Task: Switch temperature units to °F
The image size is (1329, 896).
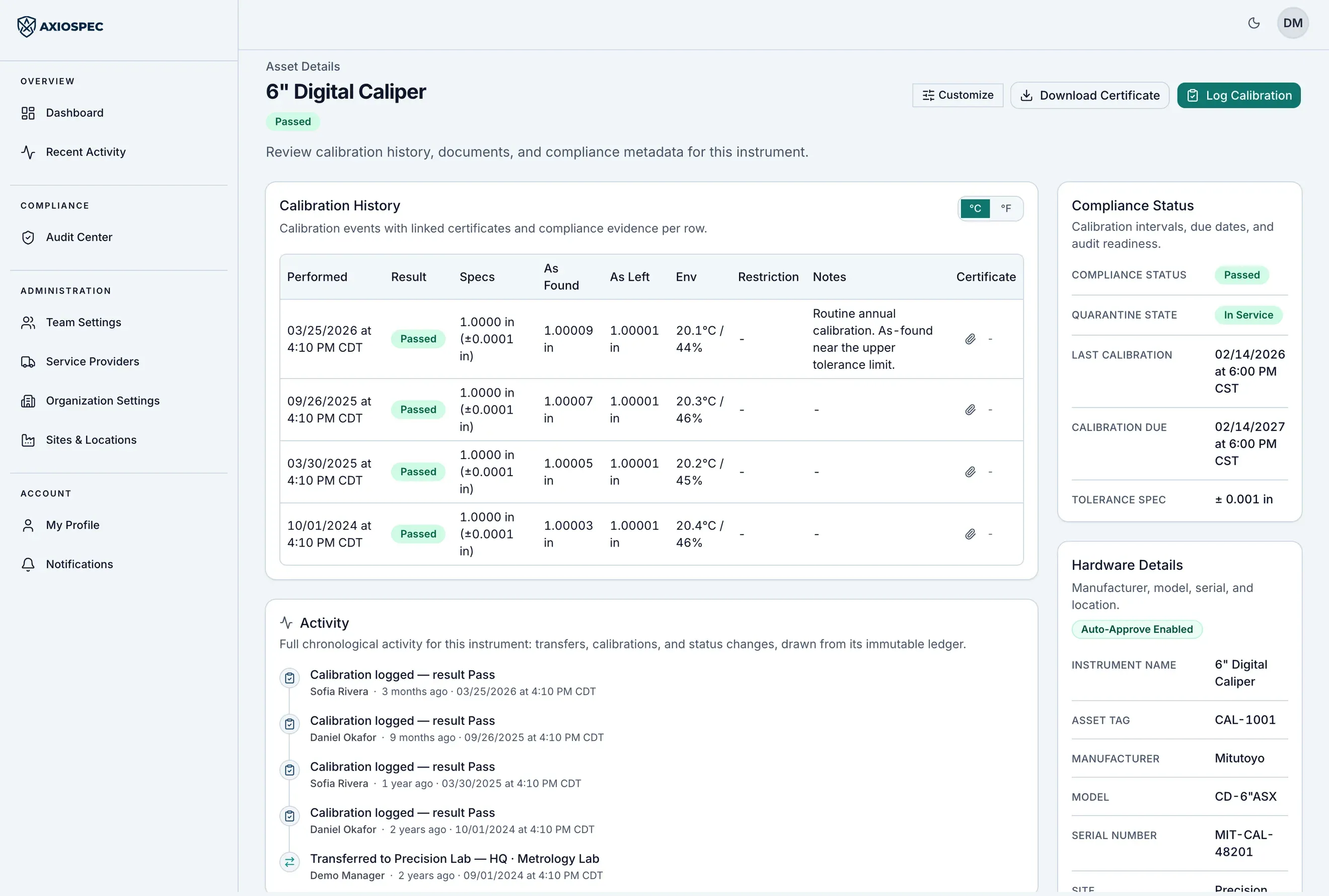Action: pos(1006,208)
